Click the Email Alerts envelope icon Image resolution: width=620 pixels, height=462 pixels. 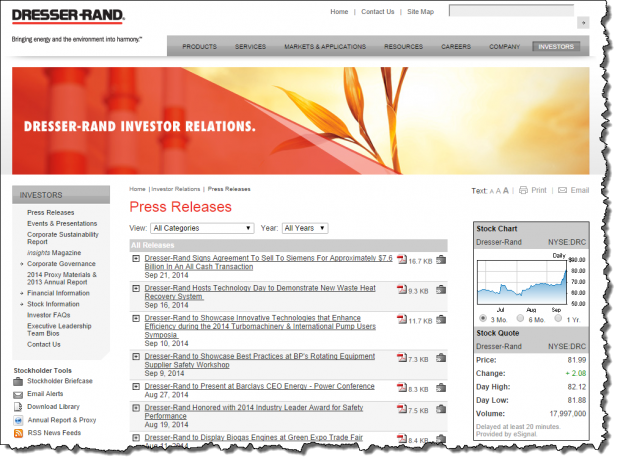click(18, 394)
